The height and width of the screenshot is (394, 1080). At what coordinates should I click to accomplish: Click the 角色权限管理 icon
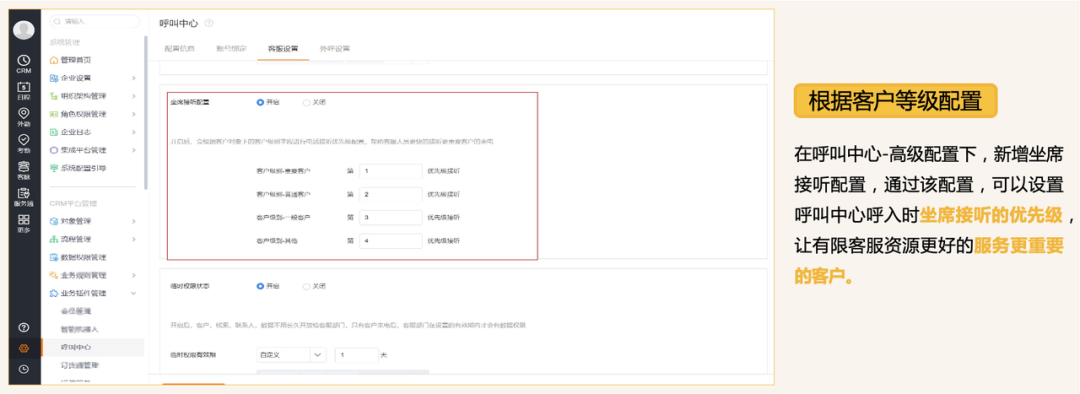[x=54, y=114]
